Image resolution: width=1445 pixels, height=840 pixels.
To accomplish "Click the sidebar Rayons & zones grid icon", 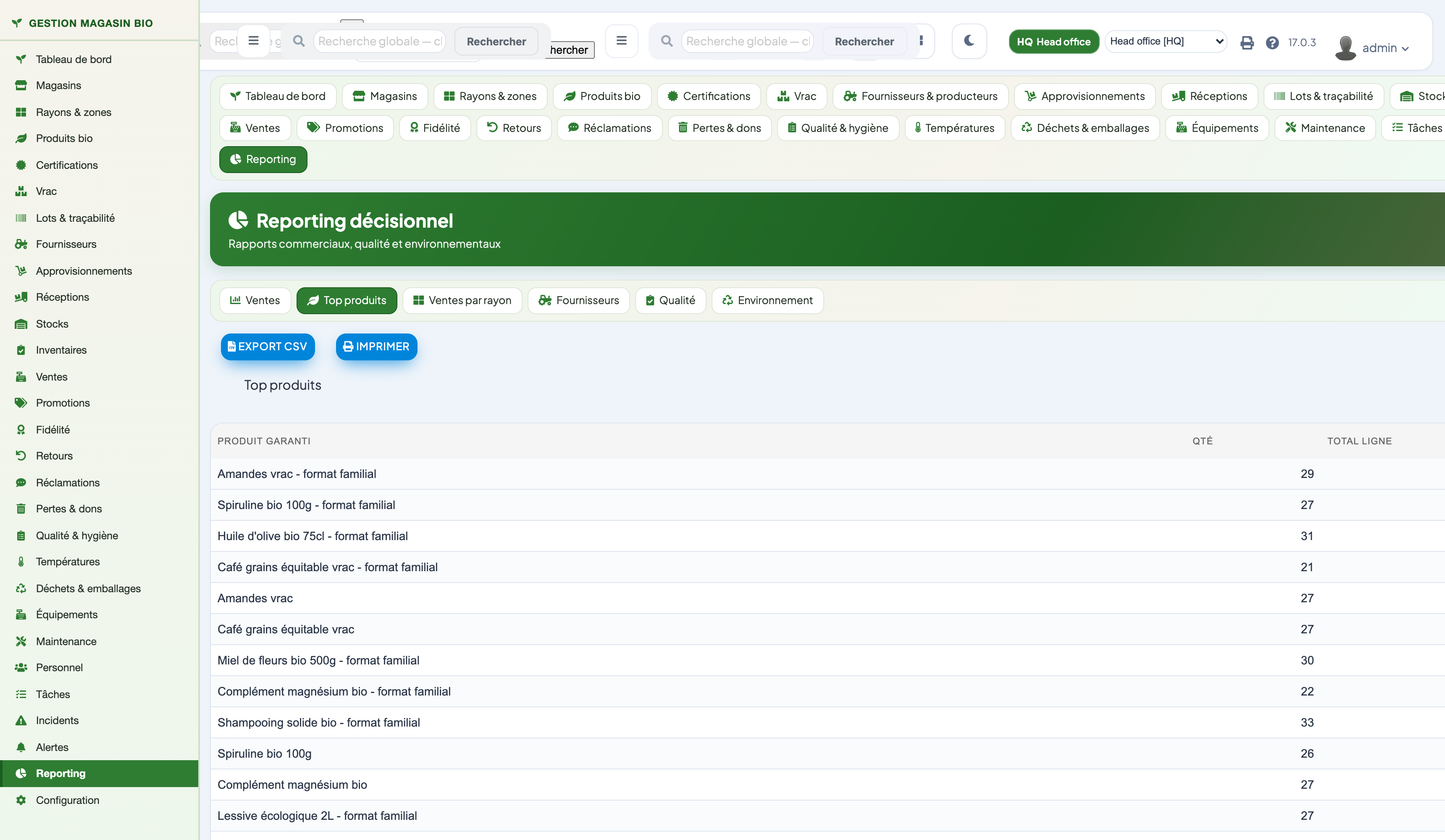I will point(20,113).
